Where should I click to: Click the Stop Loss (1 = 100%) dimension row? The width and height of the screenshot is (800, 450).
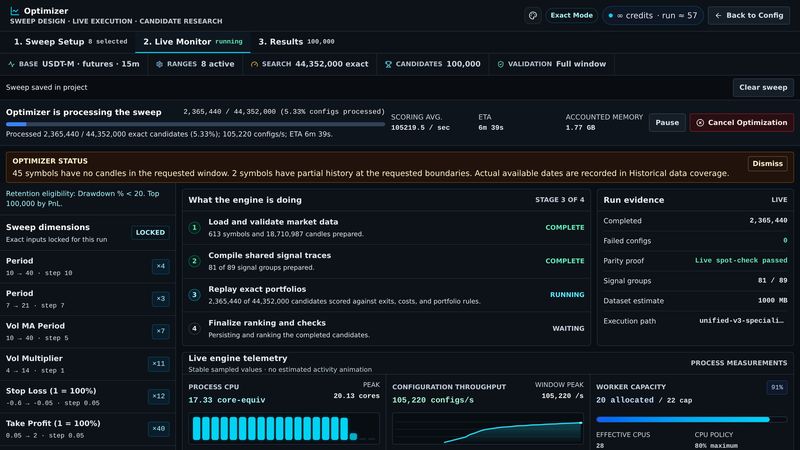point(87,397)
